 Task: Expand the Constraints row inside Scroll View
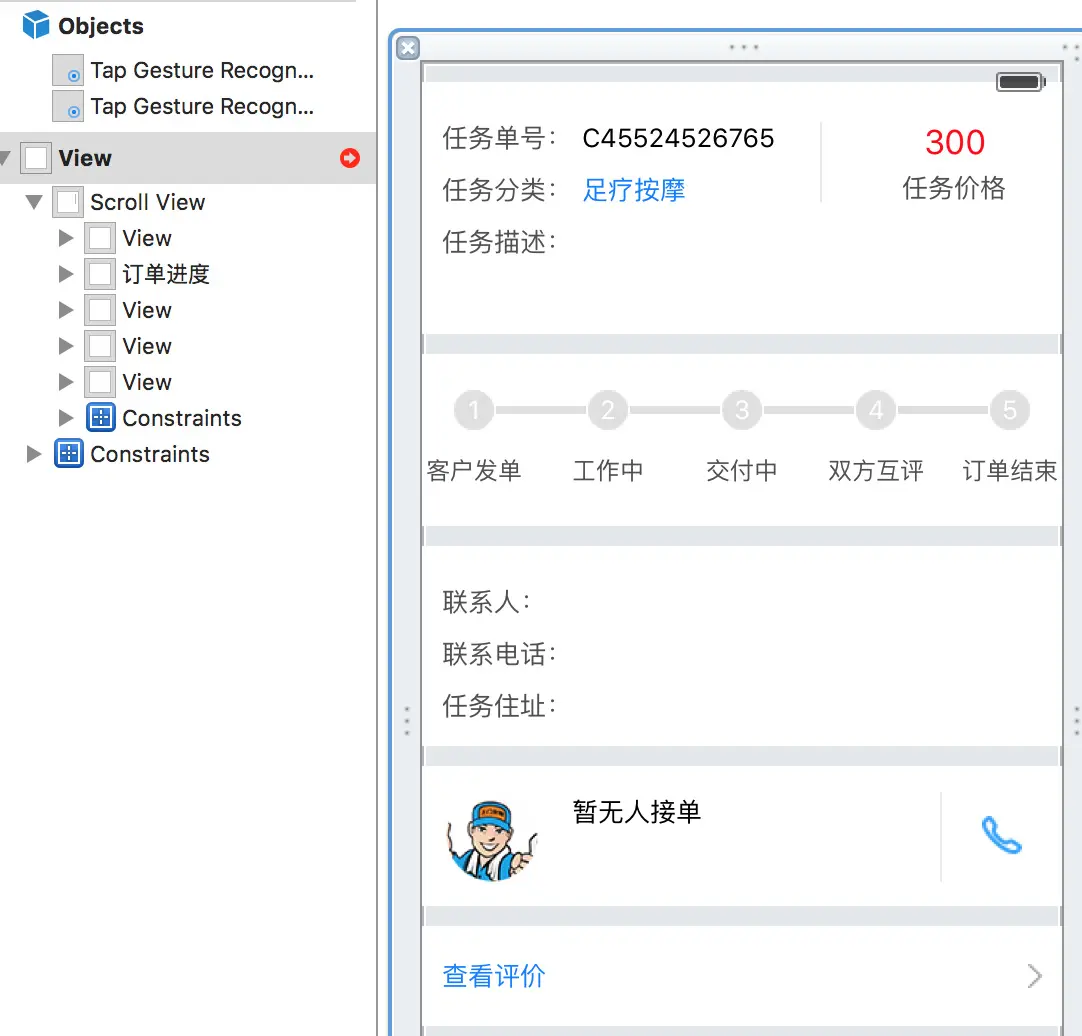66,418
